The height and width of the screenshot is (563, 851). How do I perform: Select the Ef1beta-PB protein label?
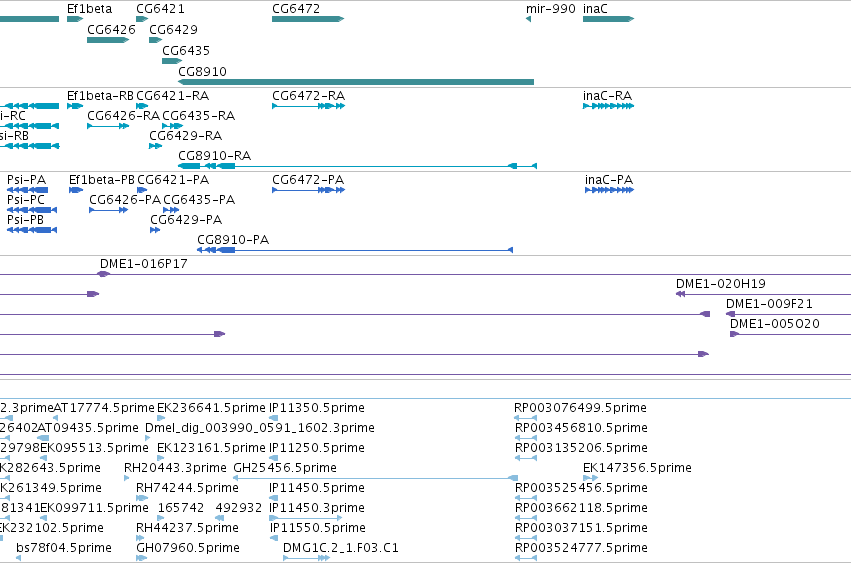101,180
